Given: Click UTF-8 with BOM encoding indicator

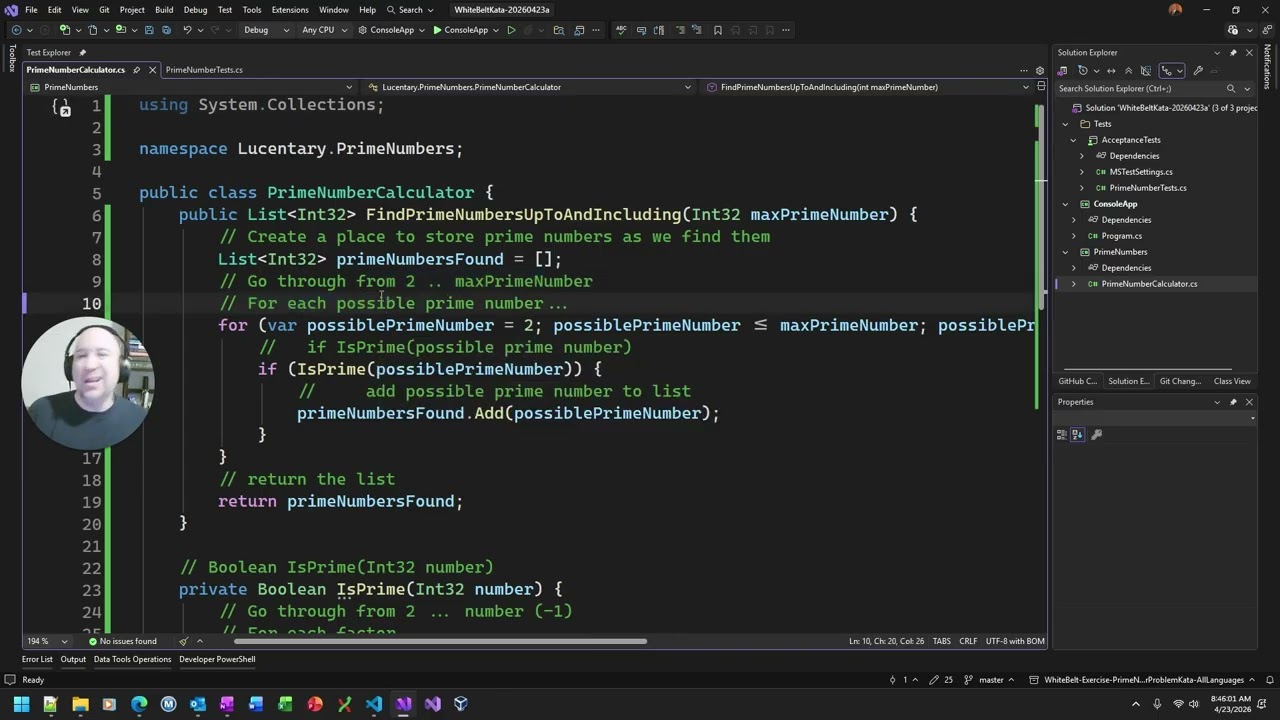Looking at the screenshot, I should point(1015,641).
